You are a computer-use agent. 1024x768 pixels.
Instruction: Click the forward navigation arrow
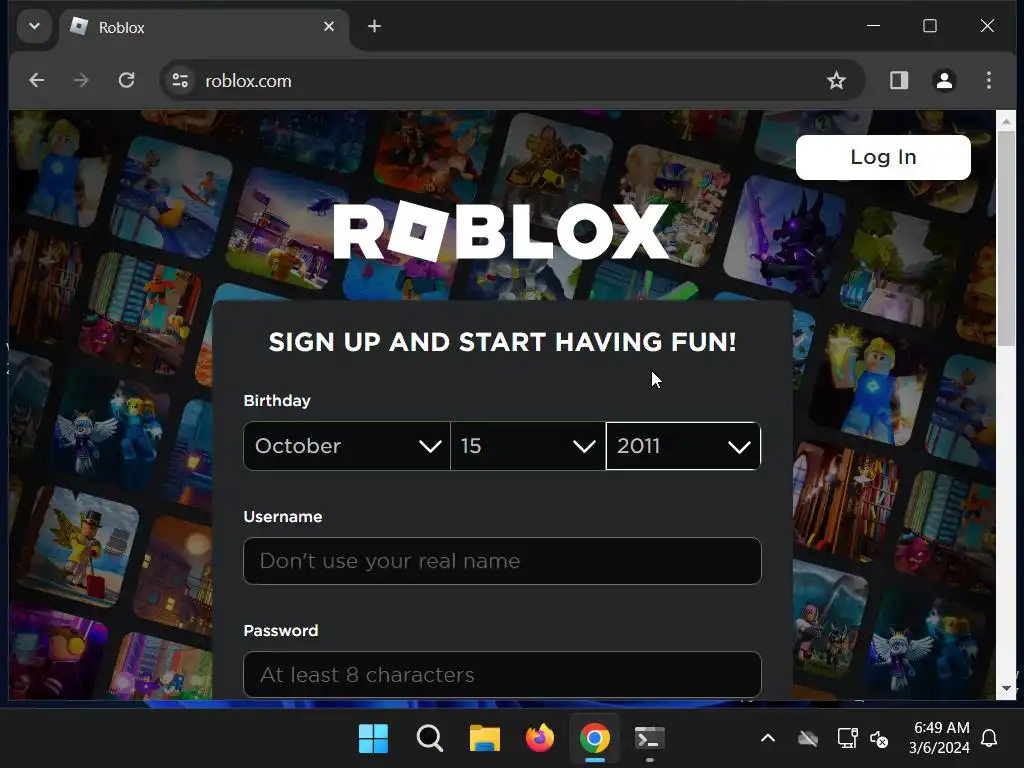click(x=81, y=80)
